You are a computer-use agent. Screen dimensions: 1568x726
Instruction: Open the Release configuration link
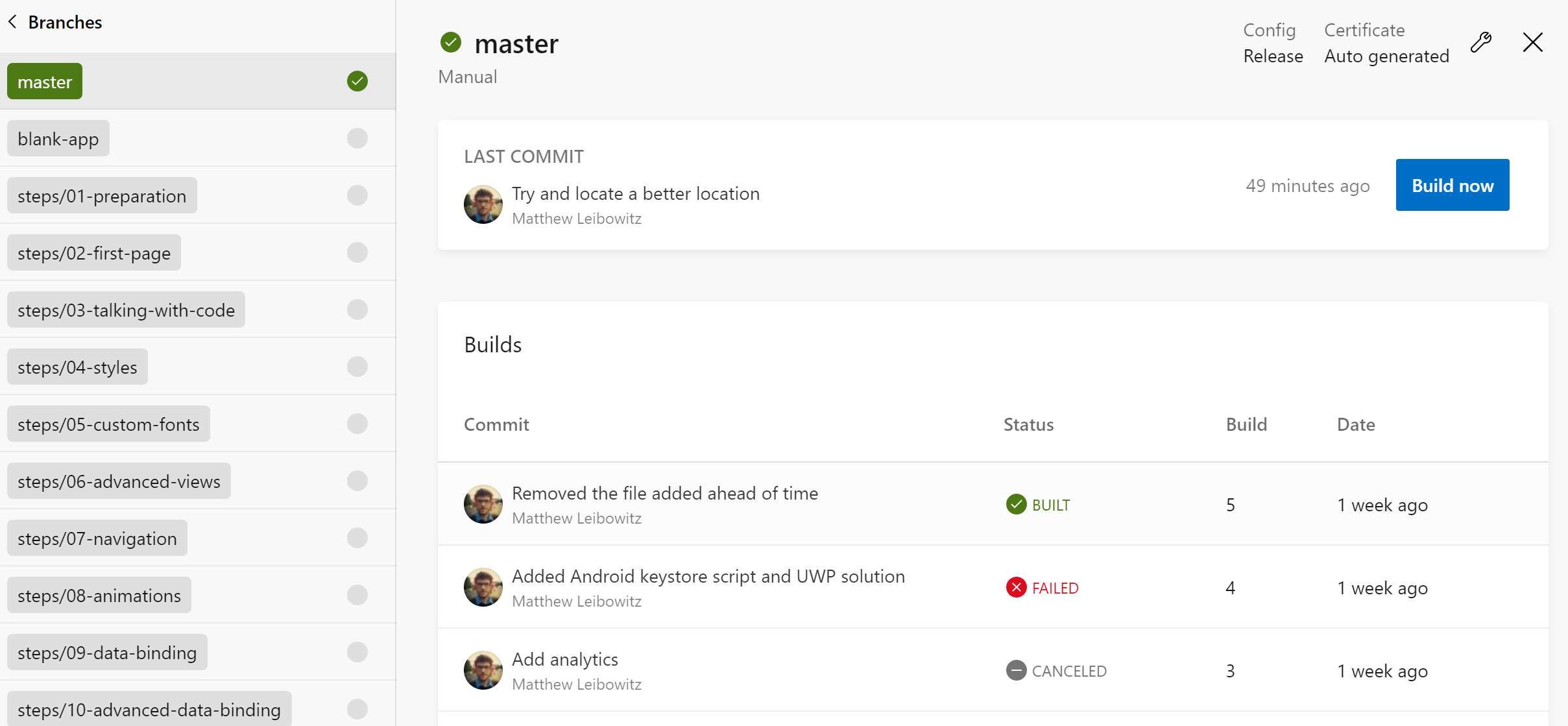(1272, 56)
